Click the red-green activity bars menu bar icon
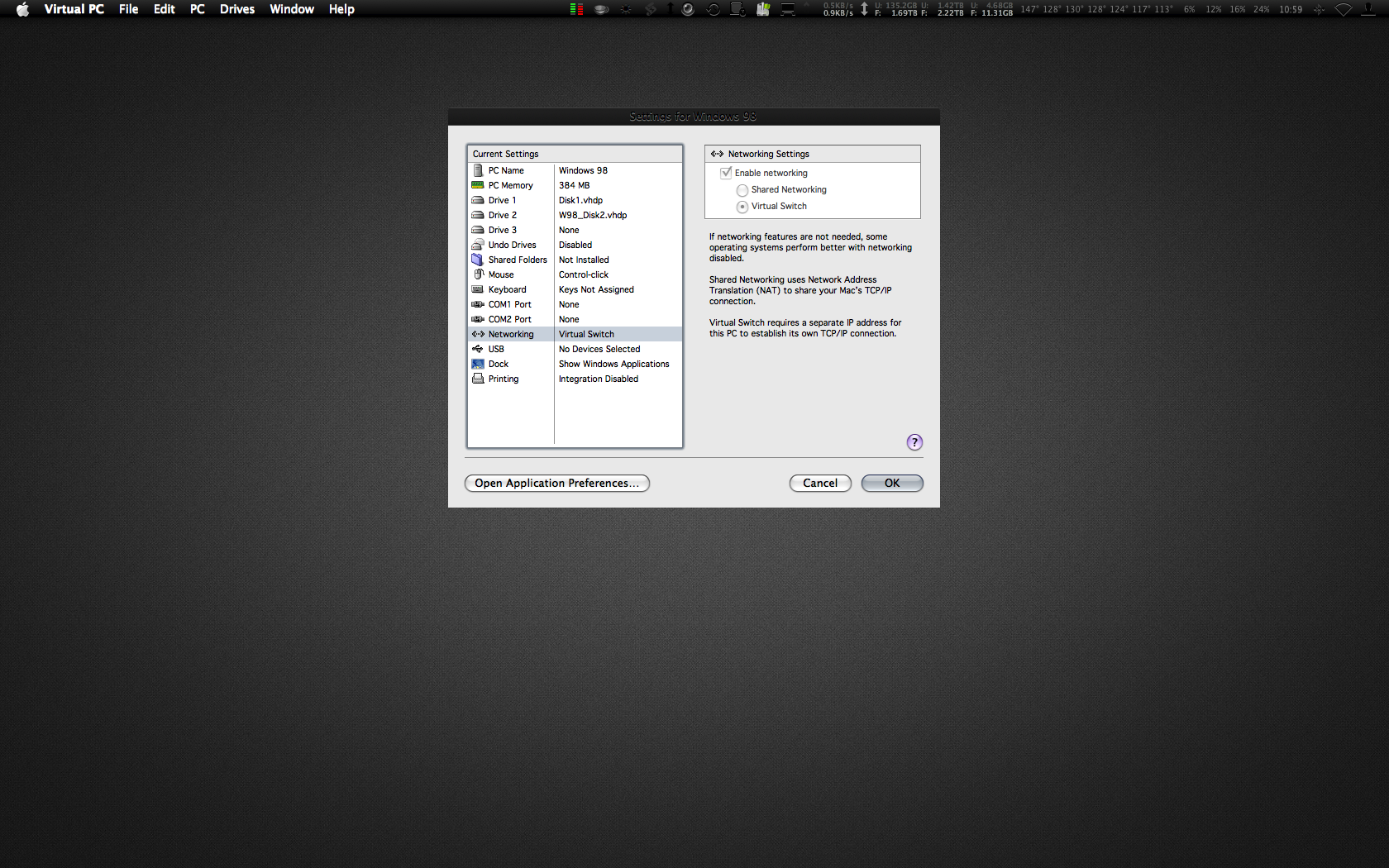 point(577,9)
